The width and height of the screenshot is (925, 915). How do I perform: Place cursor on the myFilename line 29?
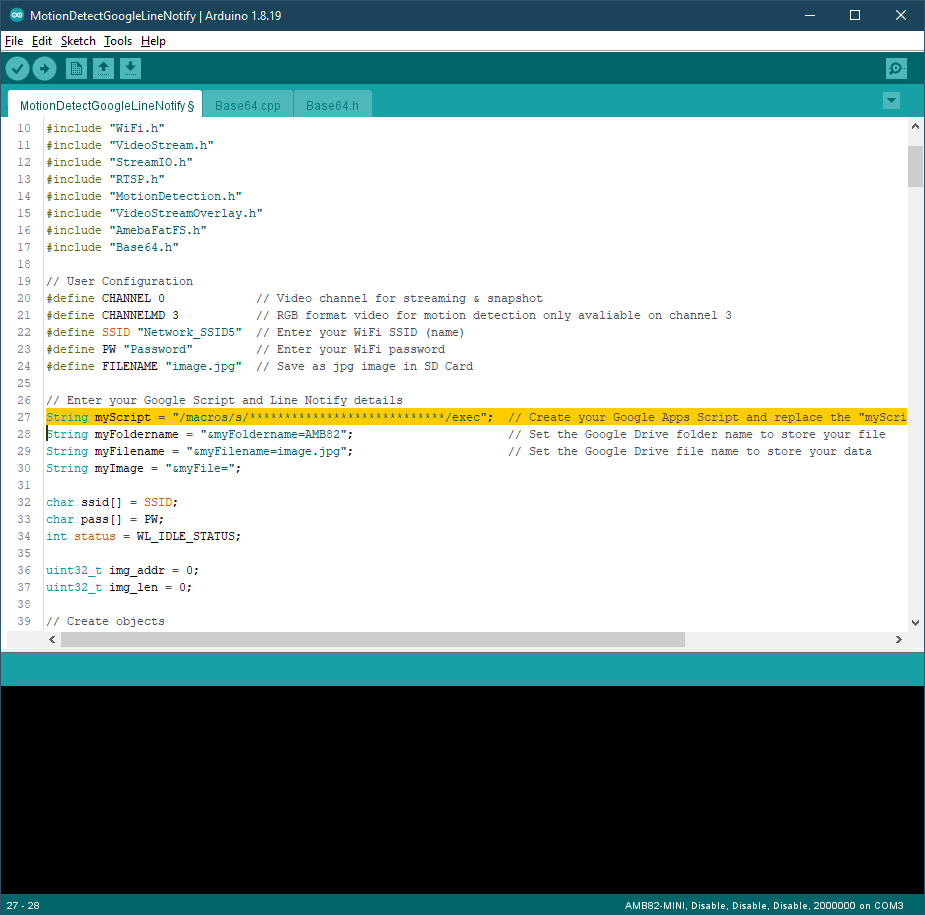click(476, 451)
